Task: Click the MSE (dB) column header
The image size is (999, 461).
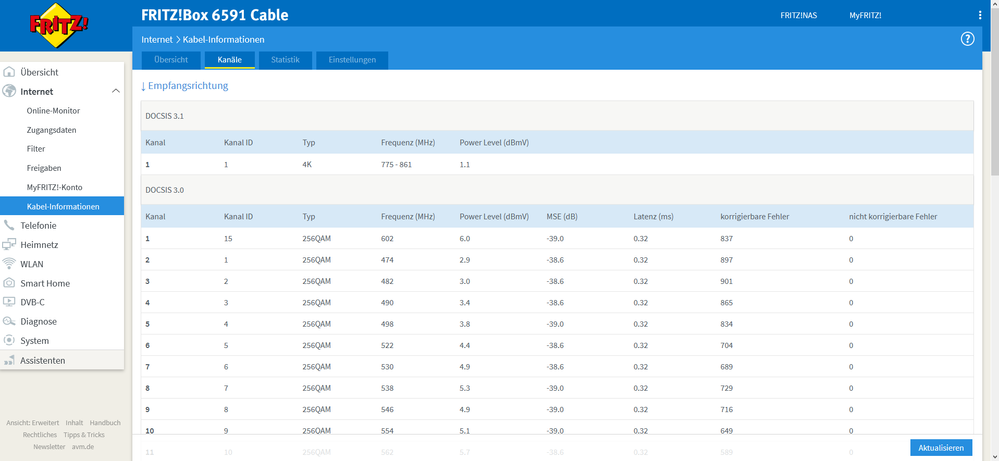Action: tap(562, 216)
